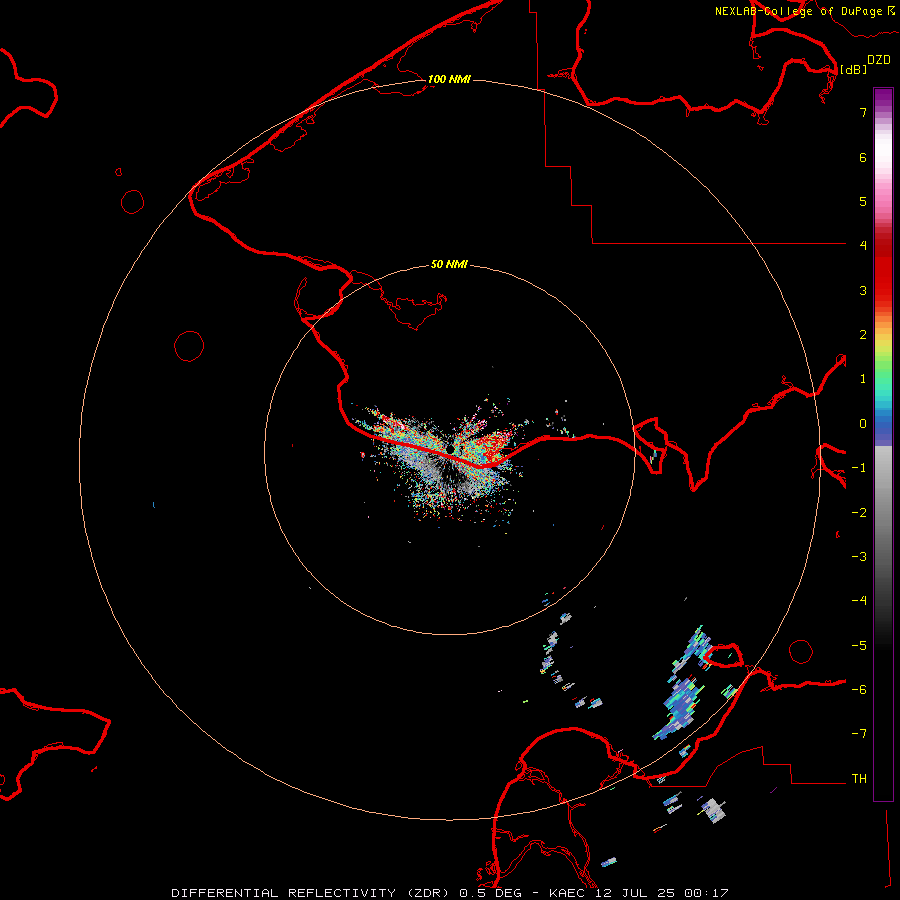The height and width of the screenshot is (900, 900).
Task: Click the 100 NMI range ring label
Action: tap(449, 79)
